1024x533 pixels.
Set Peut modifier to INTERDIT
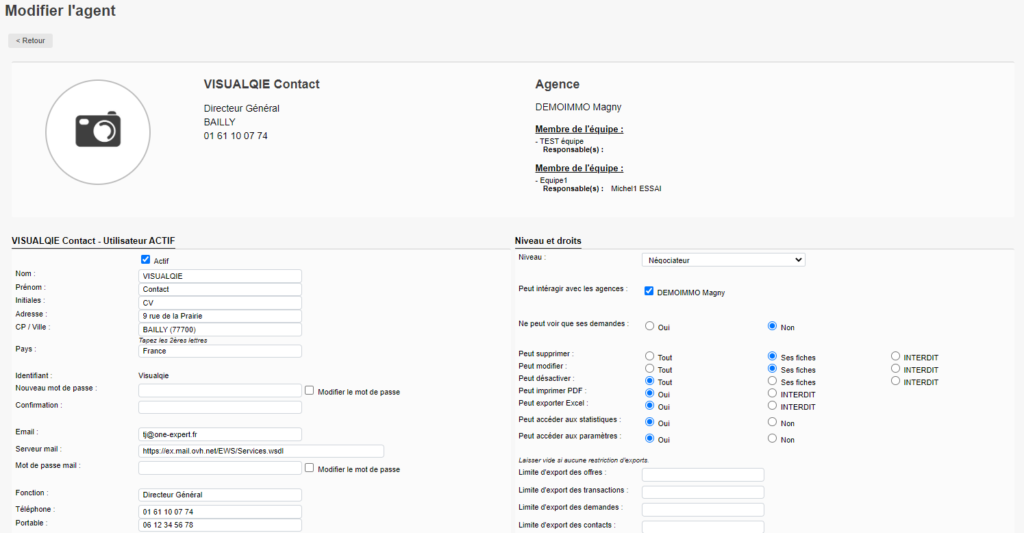pyautogui.click(x=895, y=369)
